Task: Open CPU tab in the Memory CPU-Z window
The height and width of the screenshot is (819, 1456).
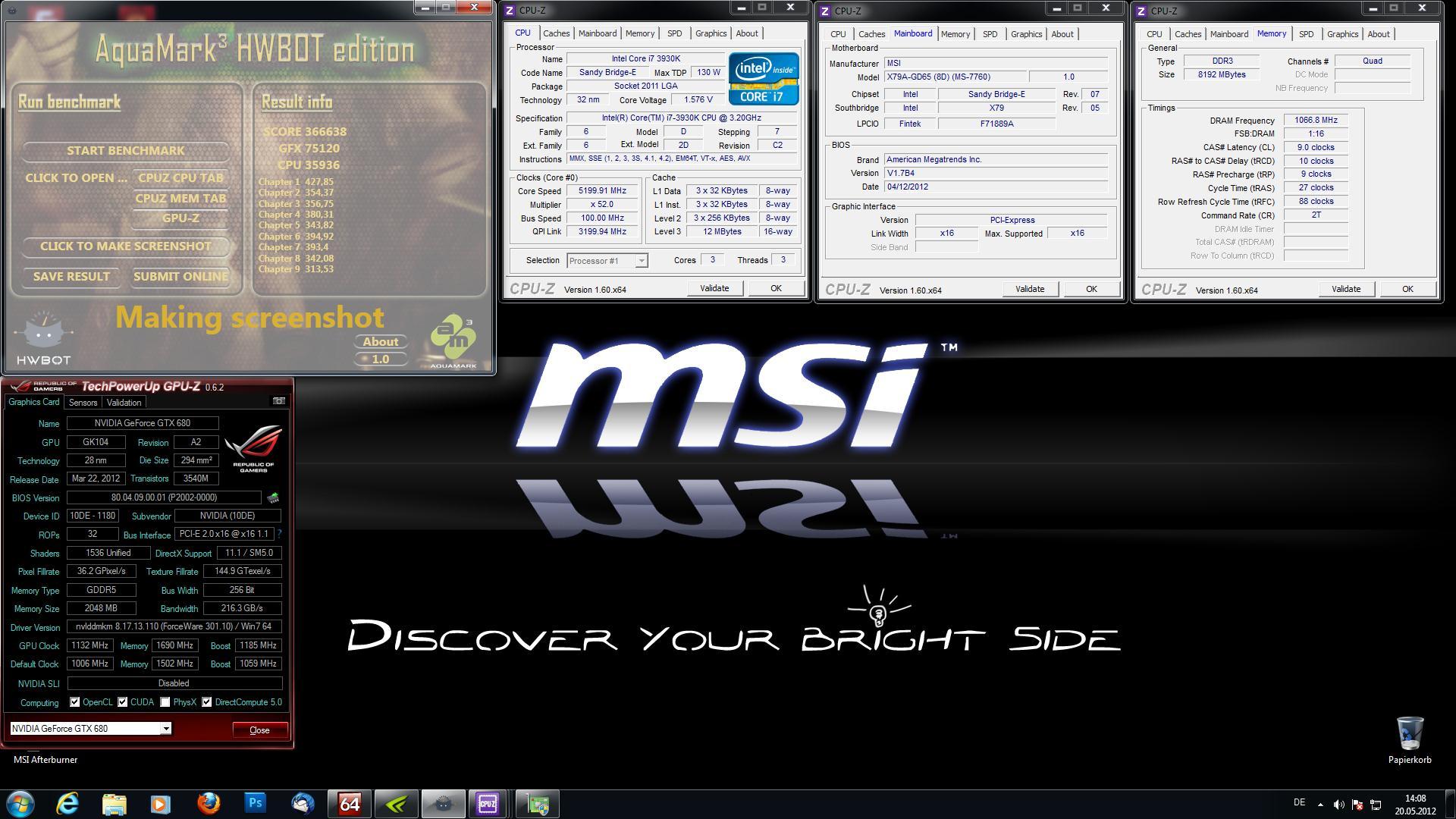Action: pyautogui.click(x=1154, y=34)
